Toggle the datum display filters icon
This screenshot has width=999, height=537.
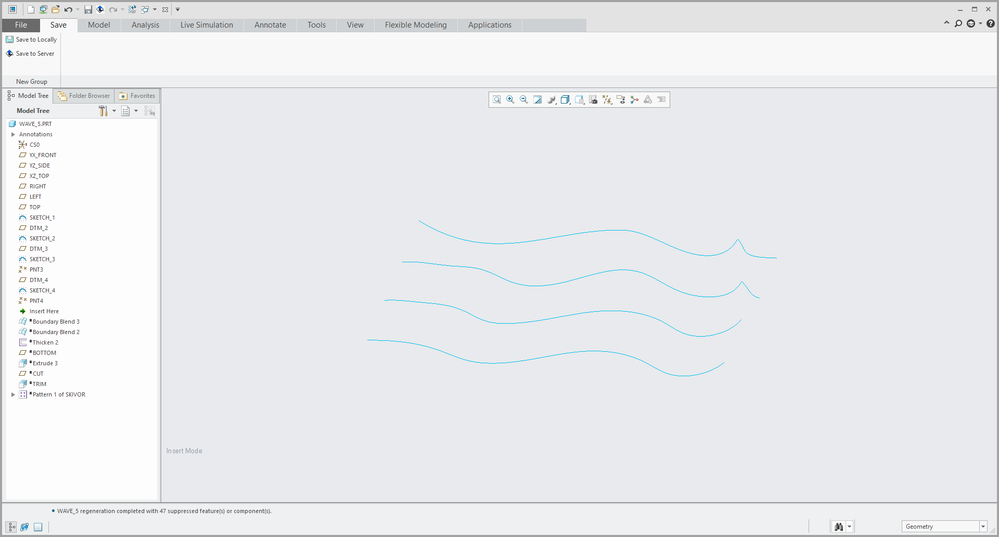pos(607,99)
